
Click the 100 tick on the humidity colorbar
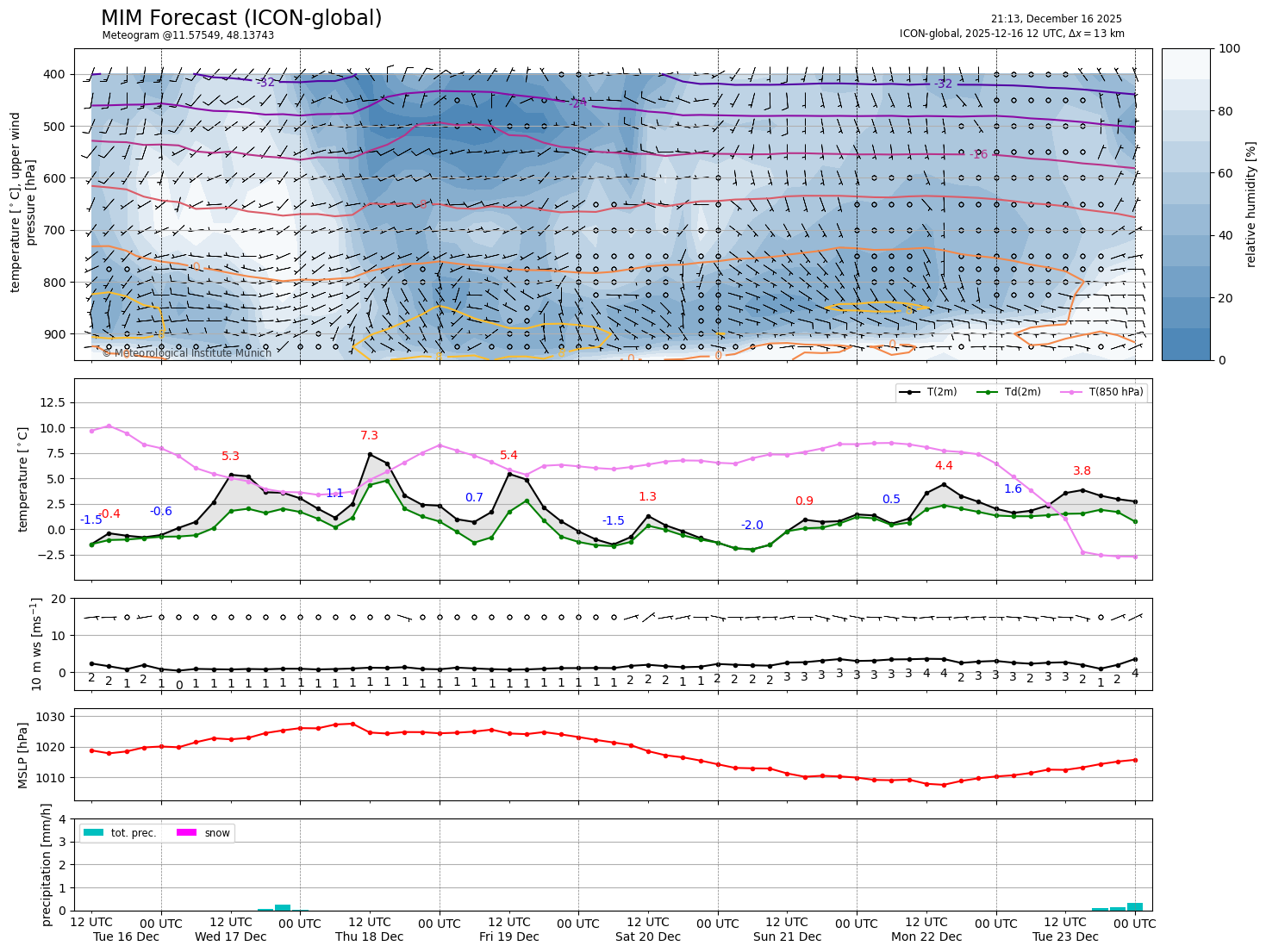point(1230,49)
